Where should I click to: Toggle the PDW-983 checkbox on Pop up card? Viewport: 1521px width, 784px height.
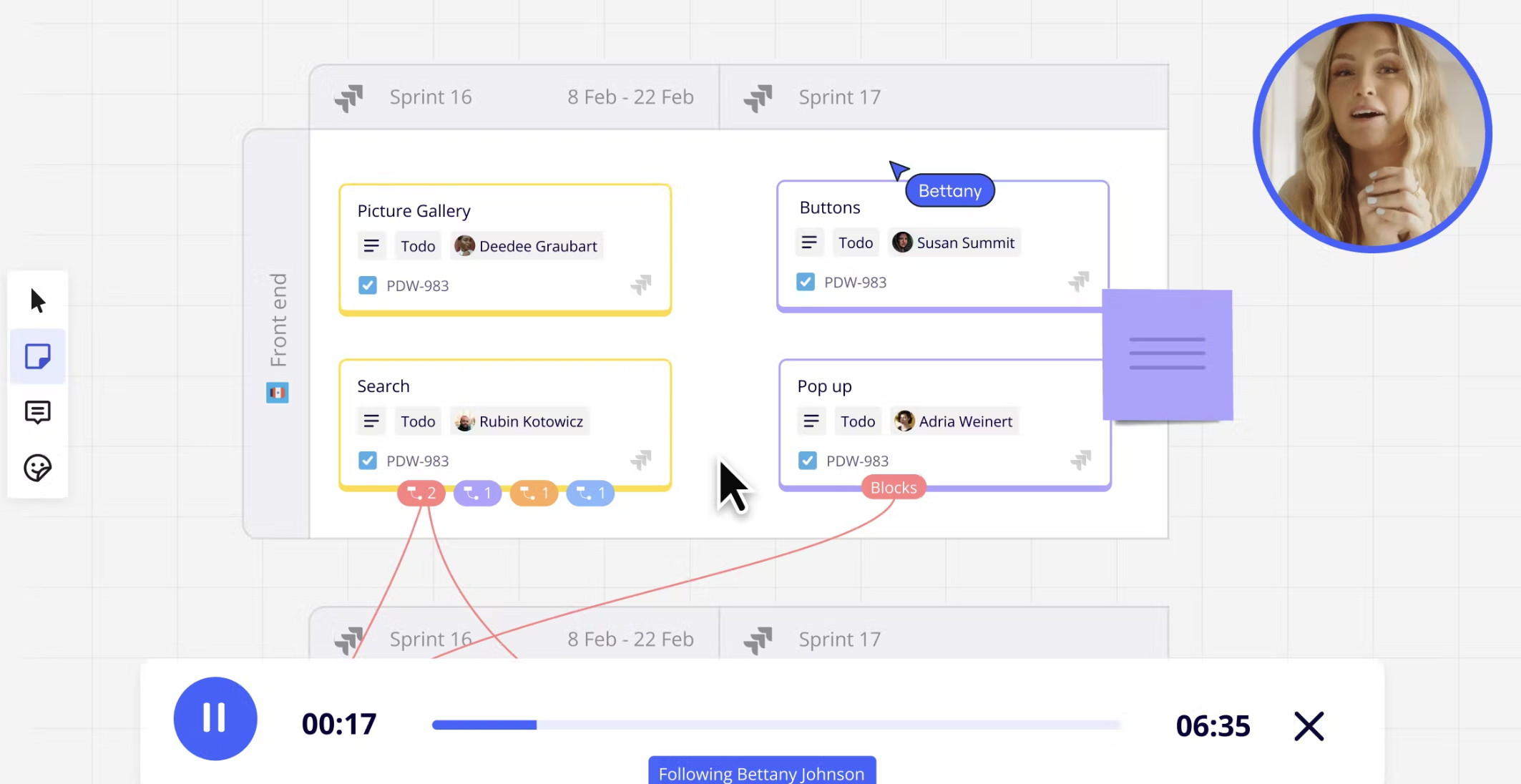coord(808,461)
